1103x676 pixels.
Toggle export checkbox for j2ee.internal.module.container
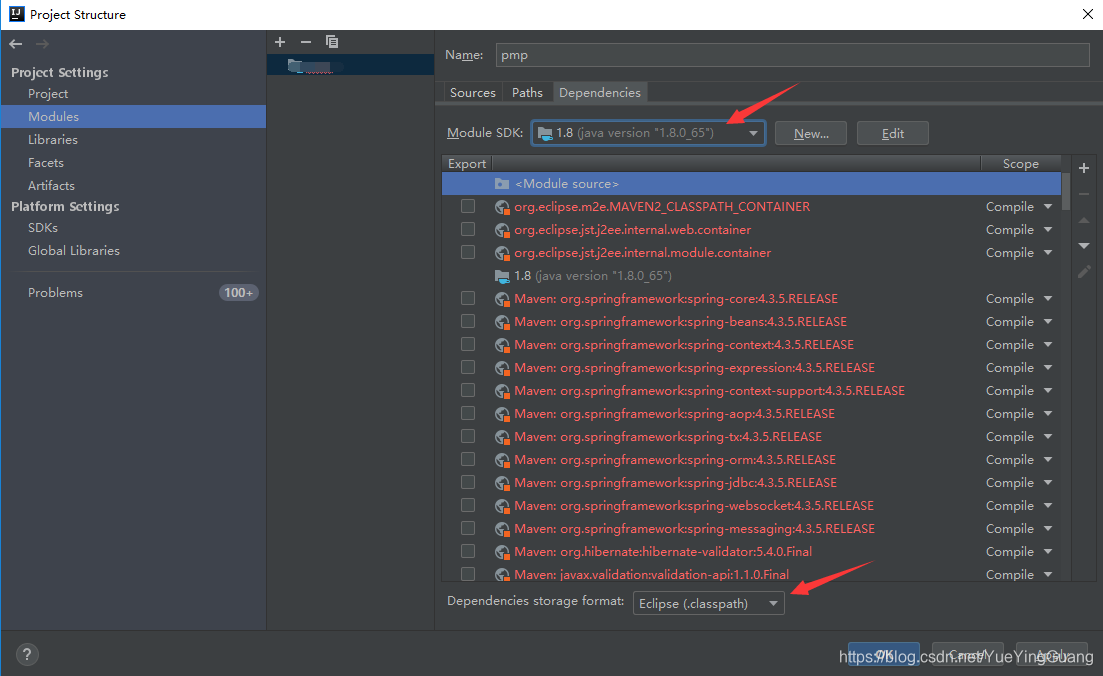468,252
